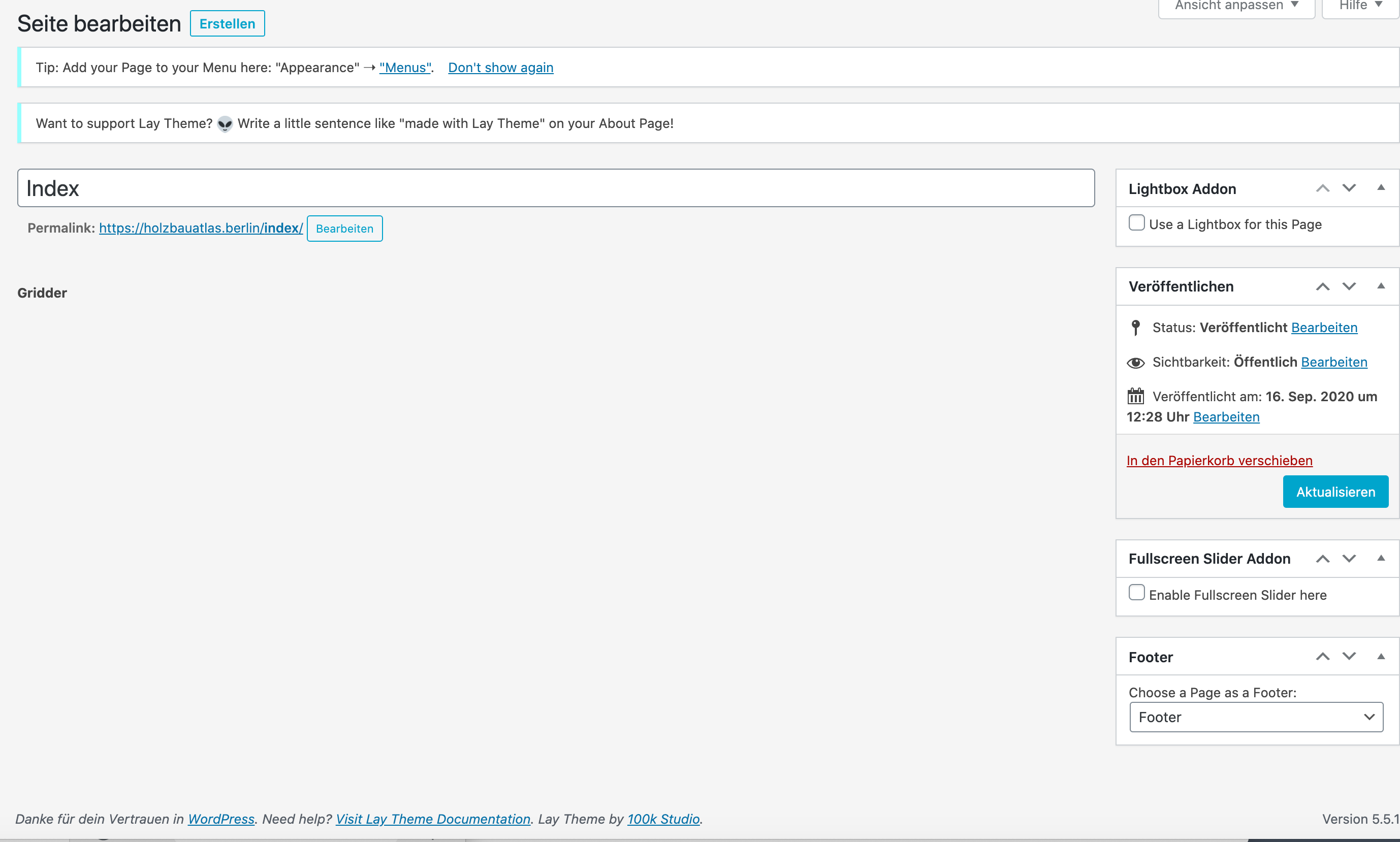Collapse the Veröffentlichen panel triangle
This screenshot has height=842, width=1400.
(x=1381, y=286)
